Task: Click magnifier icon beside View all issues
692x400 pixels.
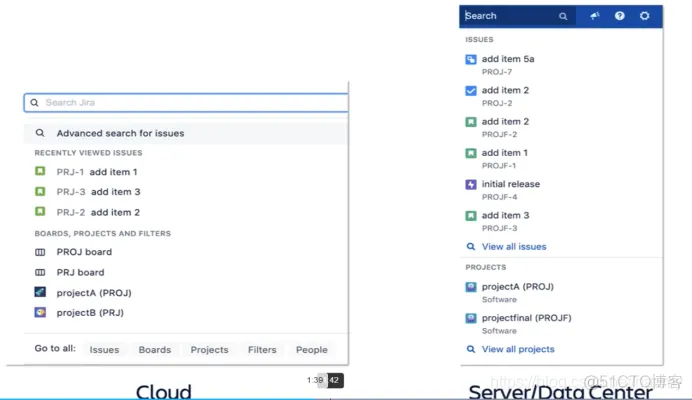Action: pyautogui.click(x=471, y=247)
